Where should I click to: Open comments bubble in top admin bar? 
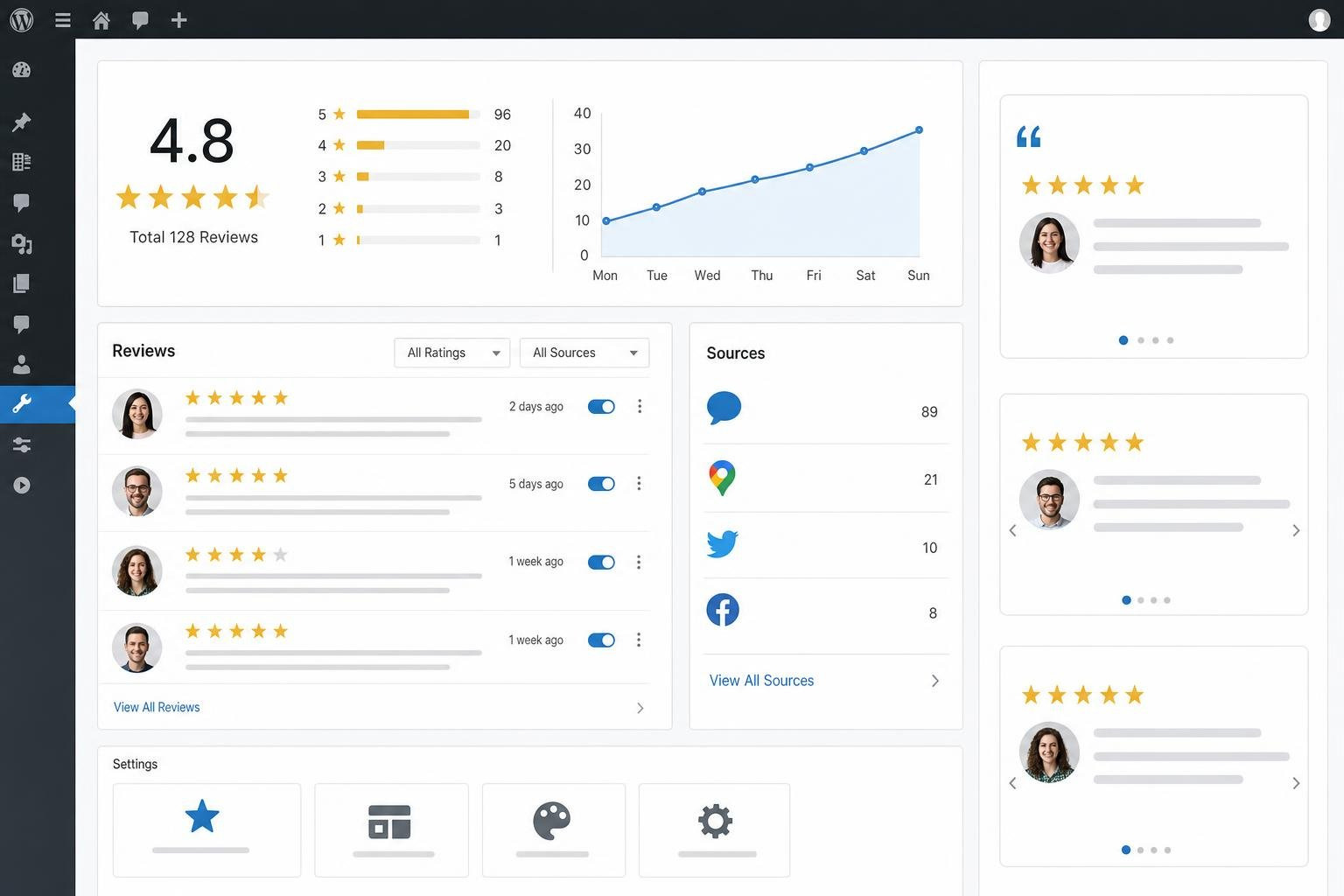pos(140,20)
